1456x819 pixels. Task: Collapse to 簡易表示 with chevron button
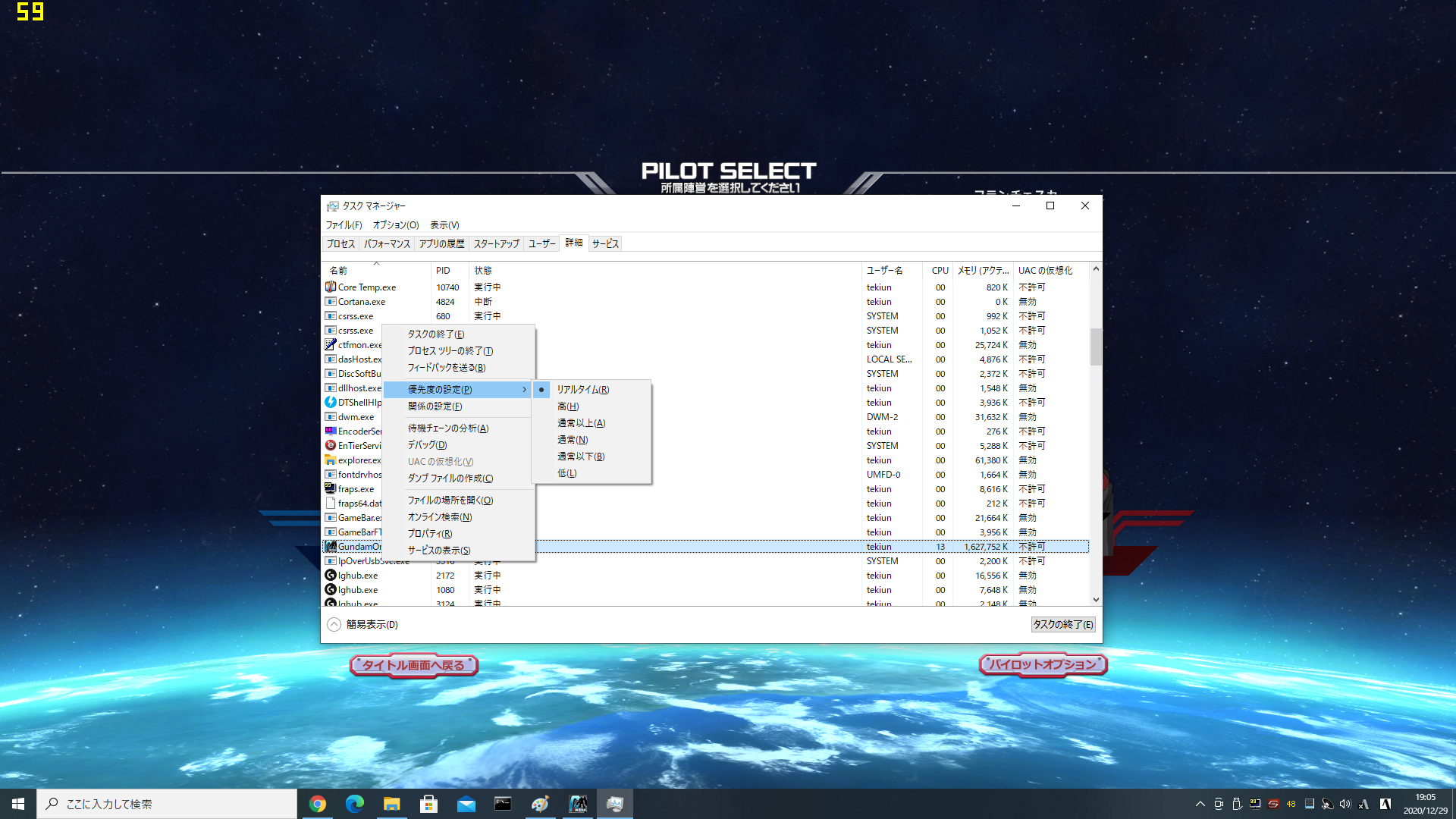pos(334,625)
